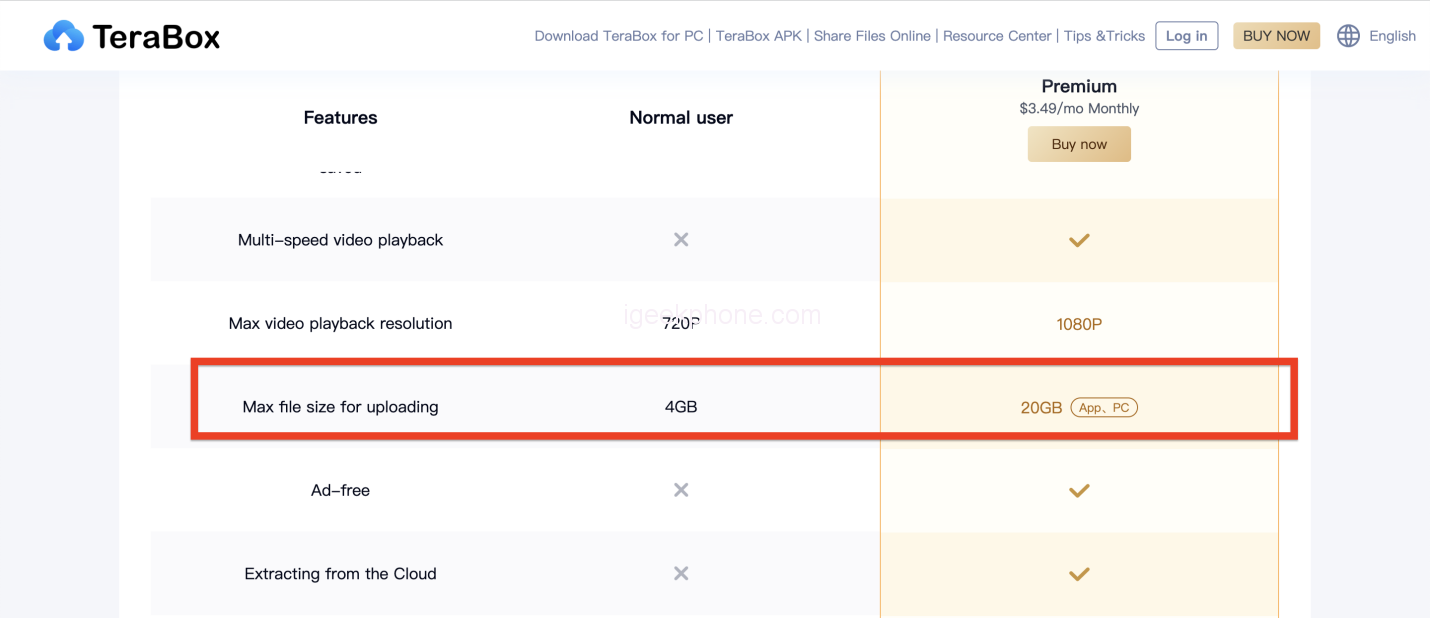Open Tips & Tricks page
This screenshot has height=618, width=1430.
click(1104, 36)
